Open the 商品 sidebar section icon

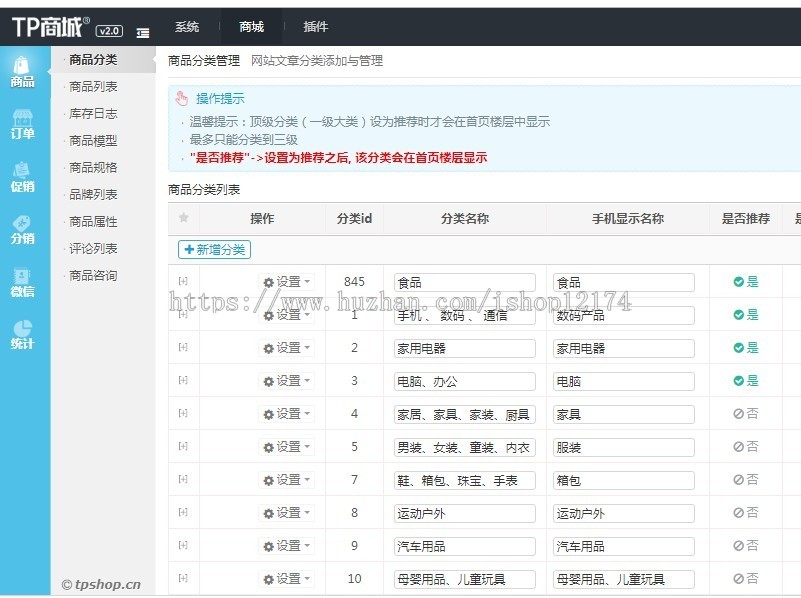tap(22, 72)
